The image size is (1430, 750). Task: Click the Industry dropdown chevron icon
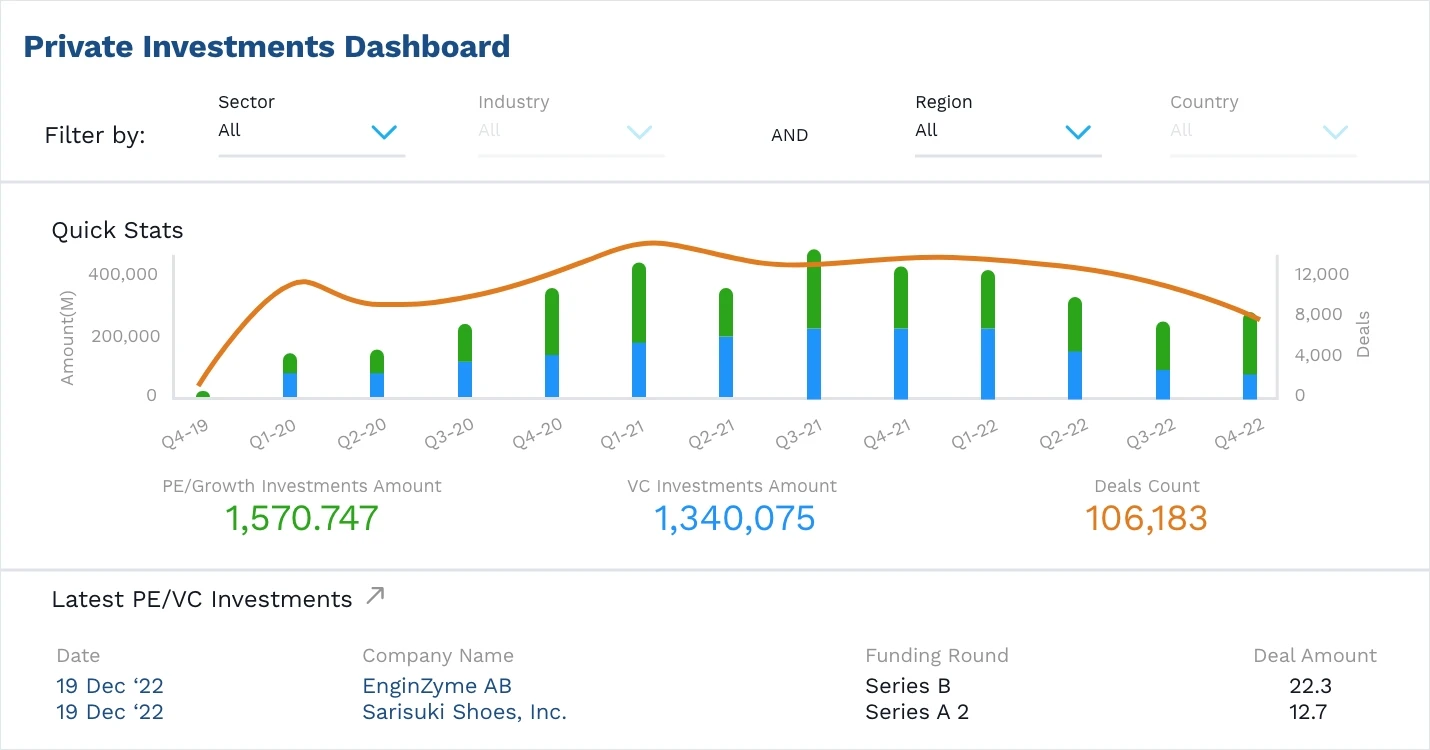coord(638,131)
